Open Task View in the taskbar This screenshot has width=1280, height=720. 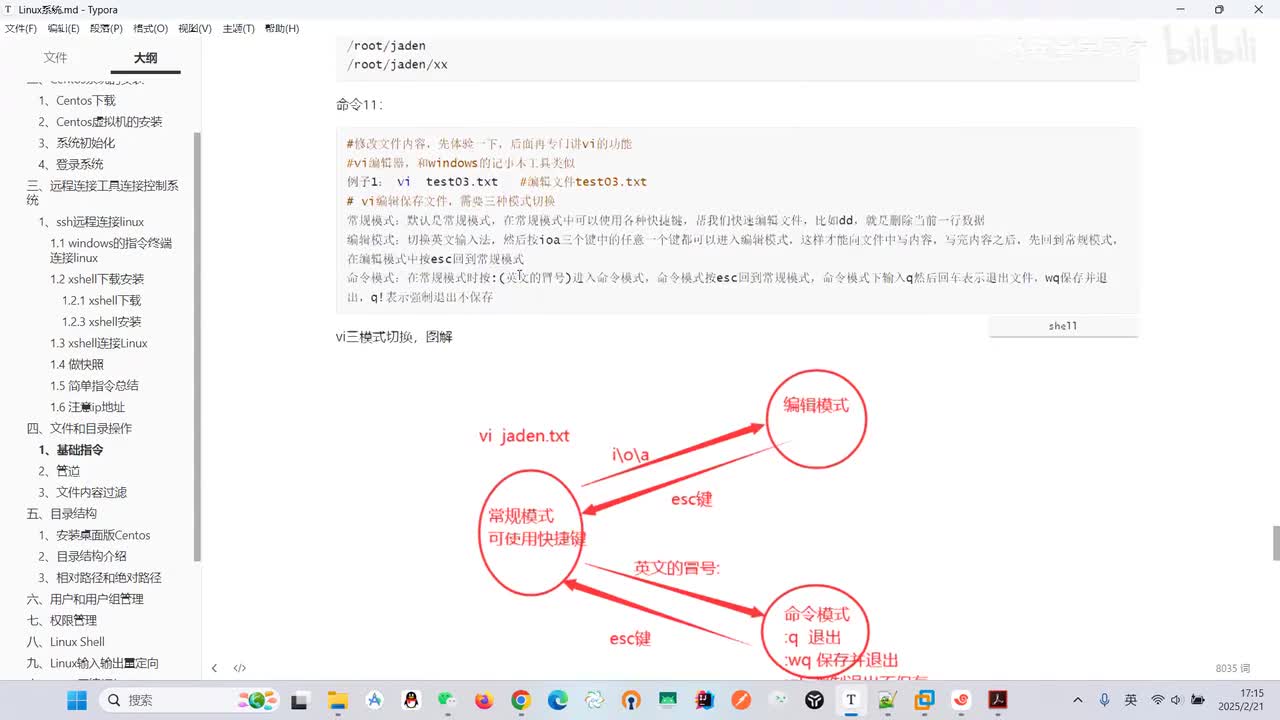point(299,700)
